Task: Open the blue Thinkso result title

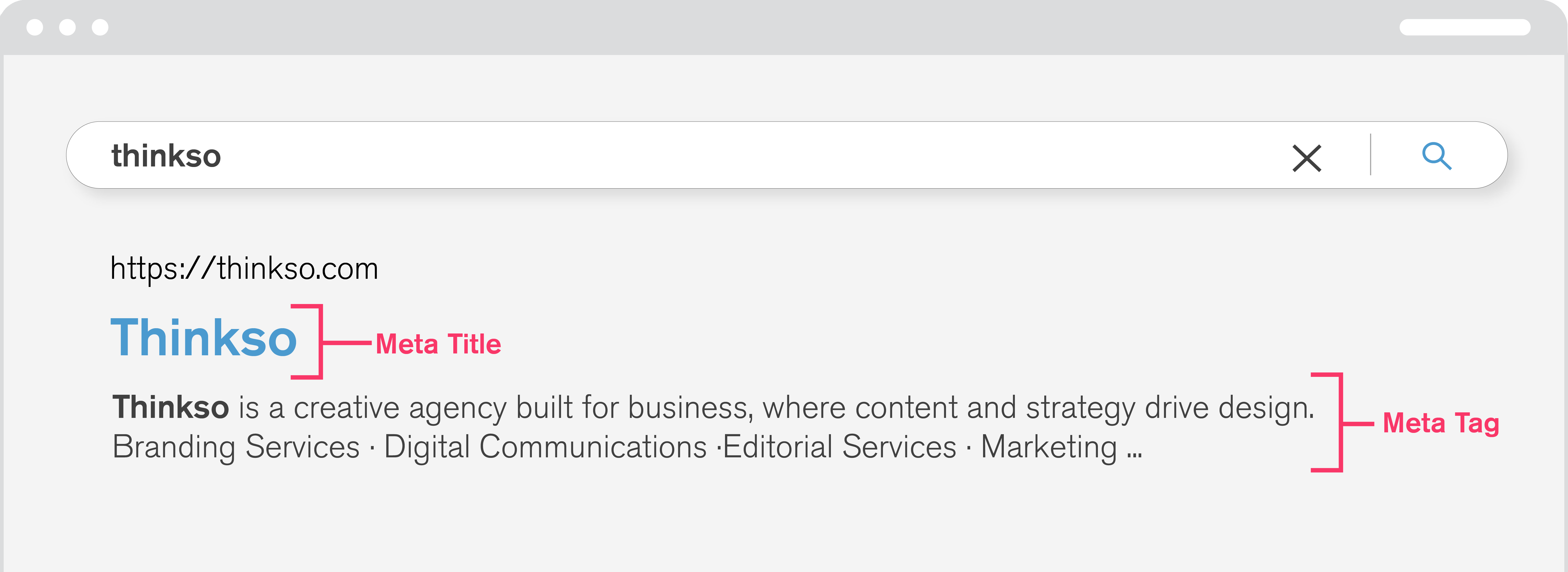Action: 203,338
